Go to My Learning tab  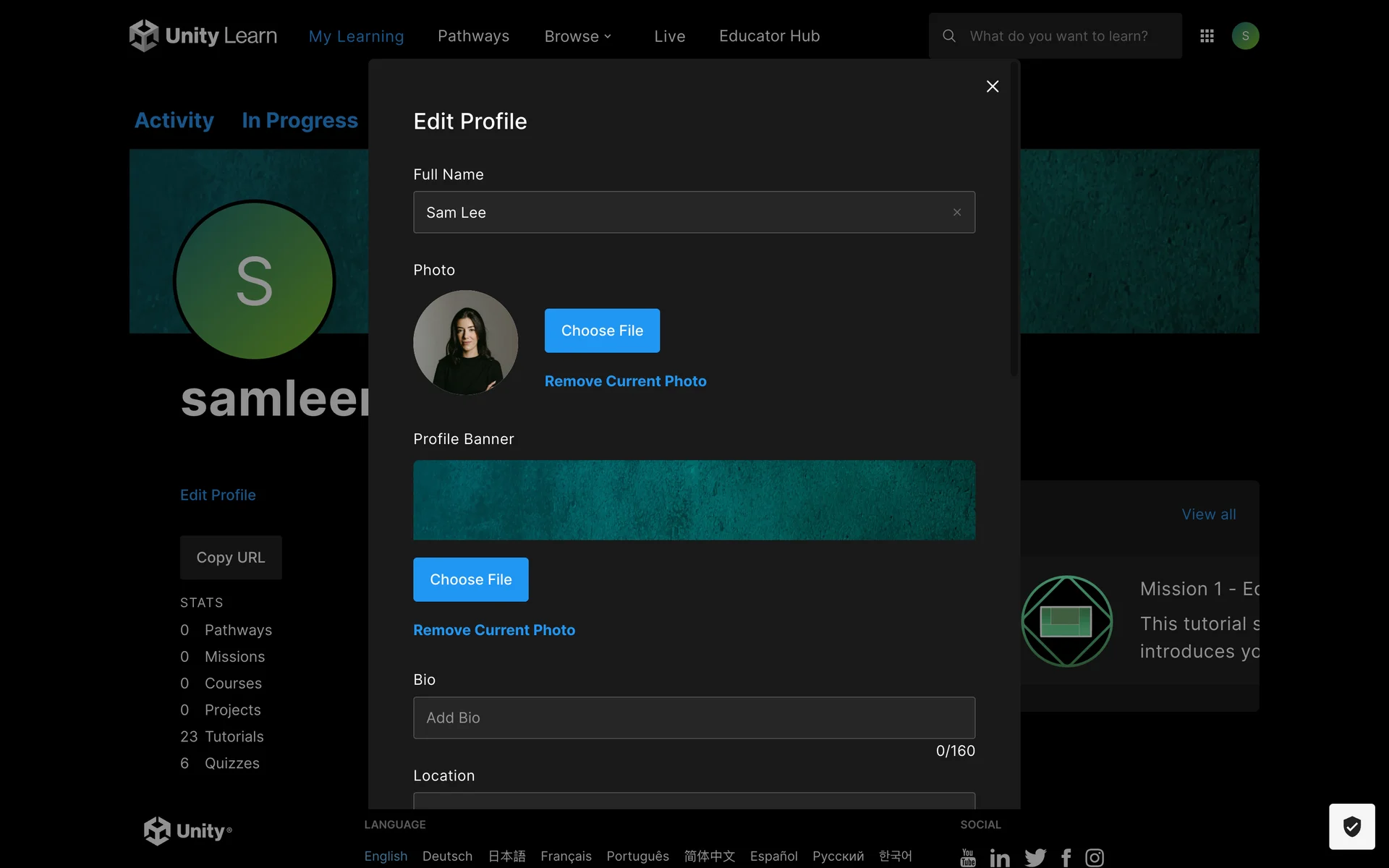click(x=357, y=36)
